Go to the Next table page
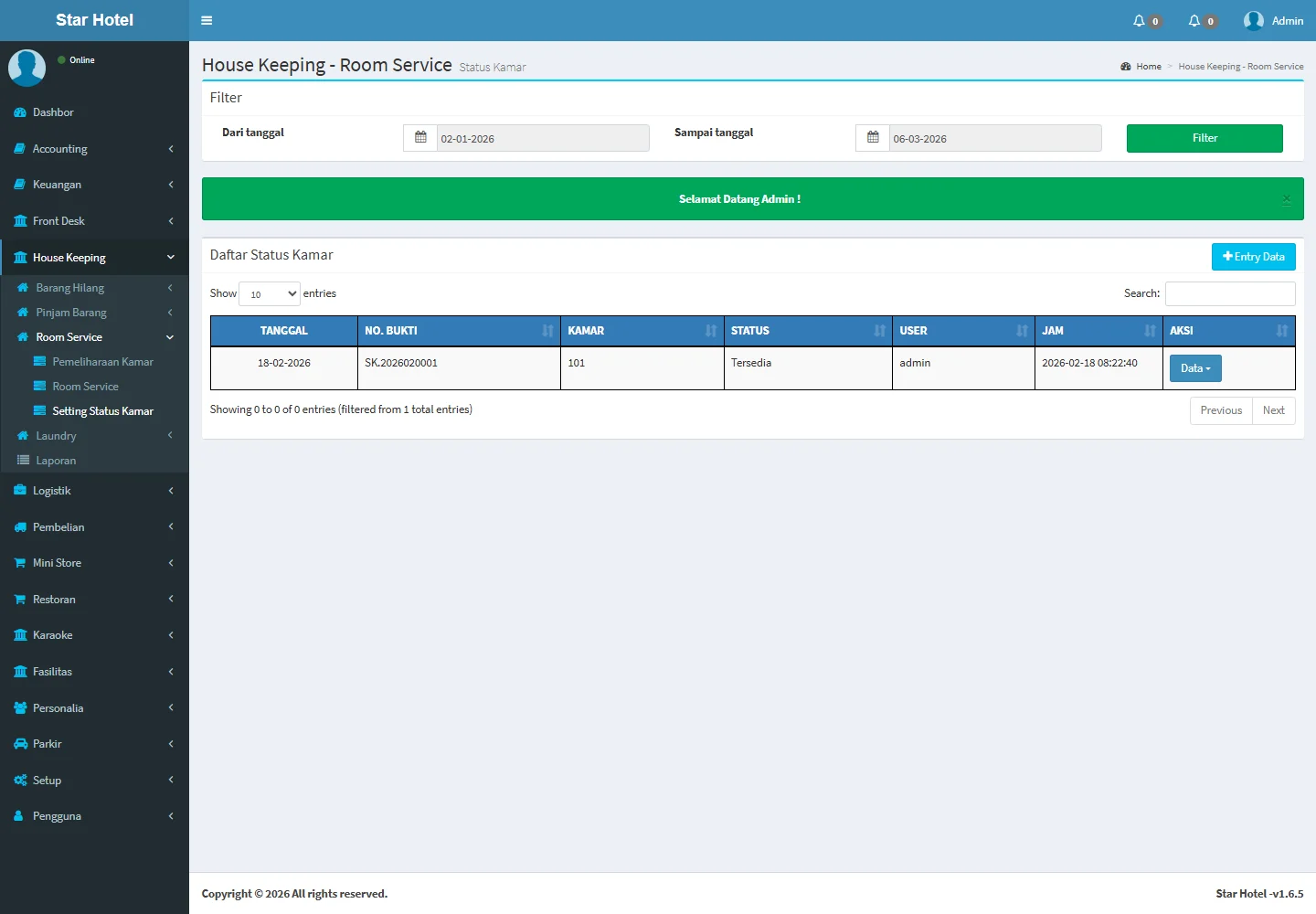1316x914 pixels. coord(1273,410)
